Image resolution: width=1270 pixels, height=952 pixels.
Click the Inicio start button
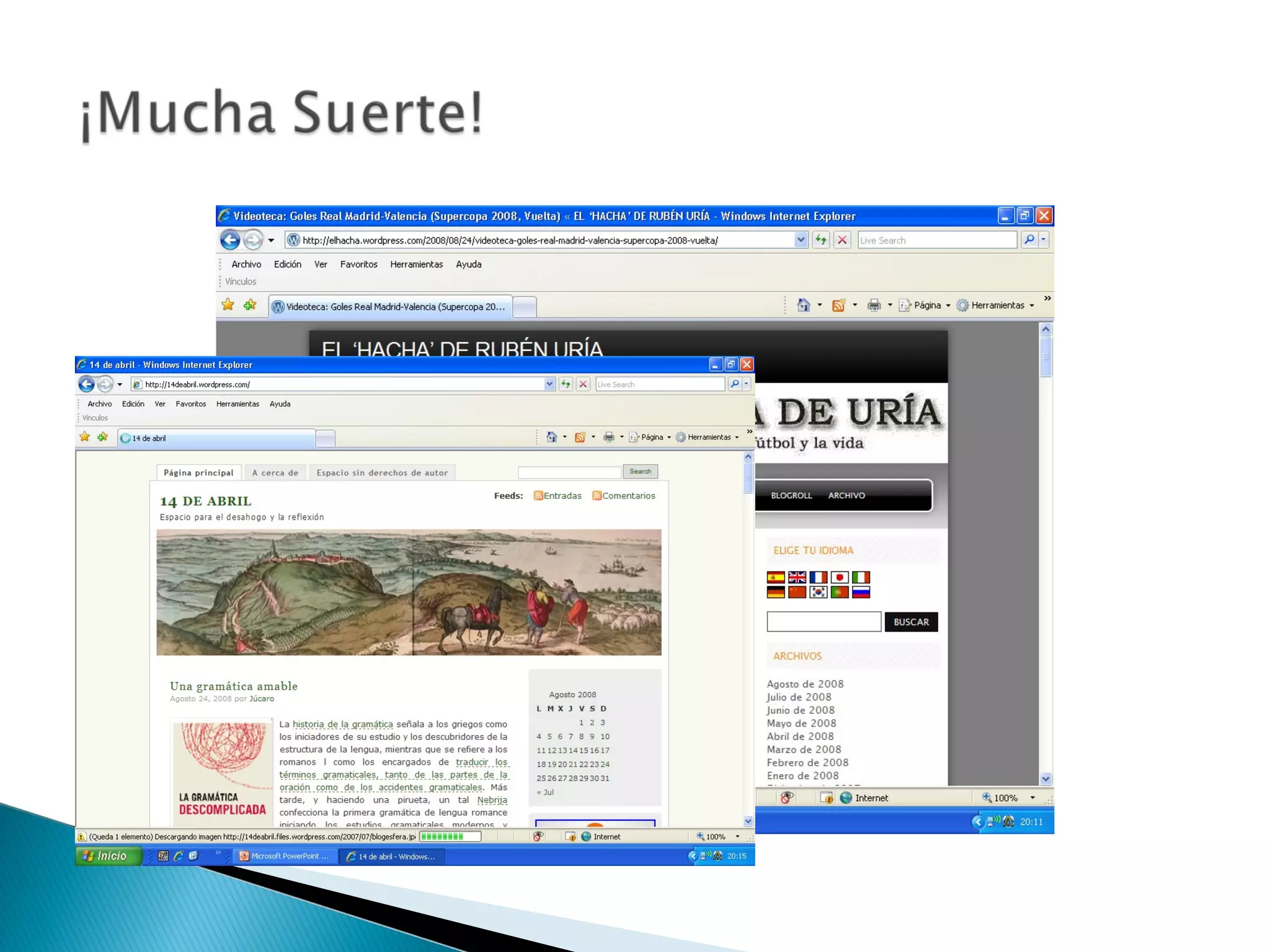point(109,856)
